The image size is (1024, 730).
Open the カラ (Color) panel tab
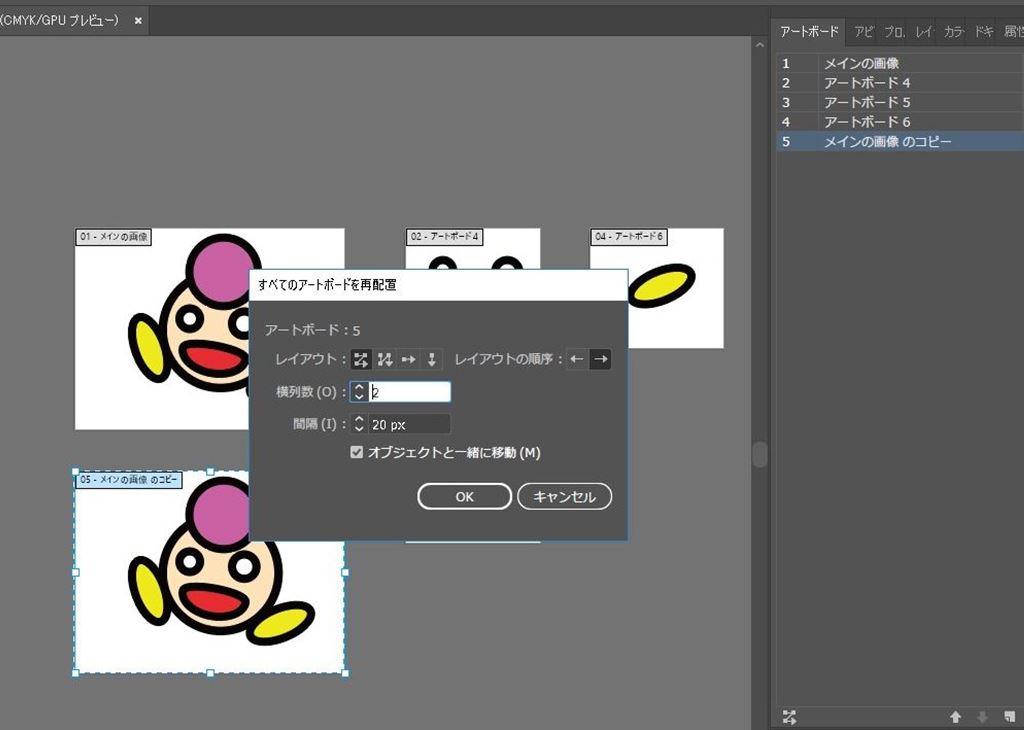point(953,32)
